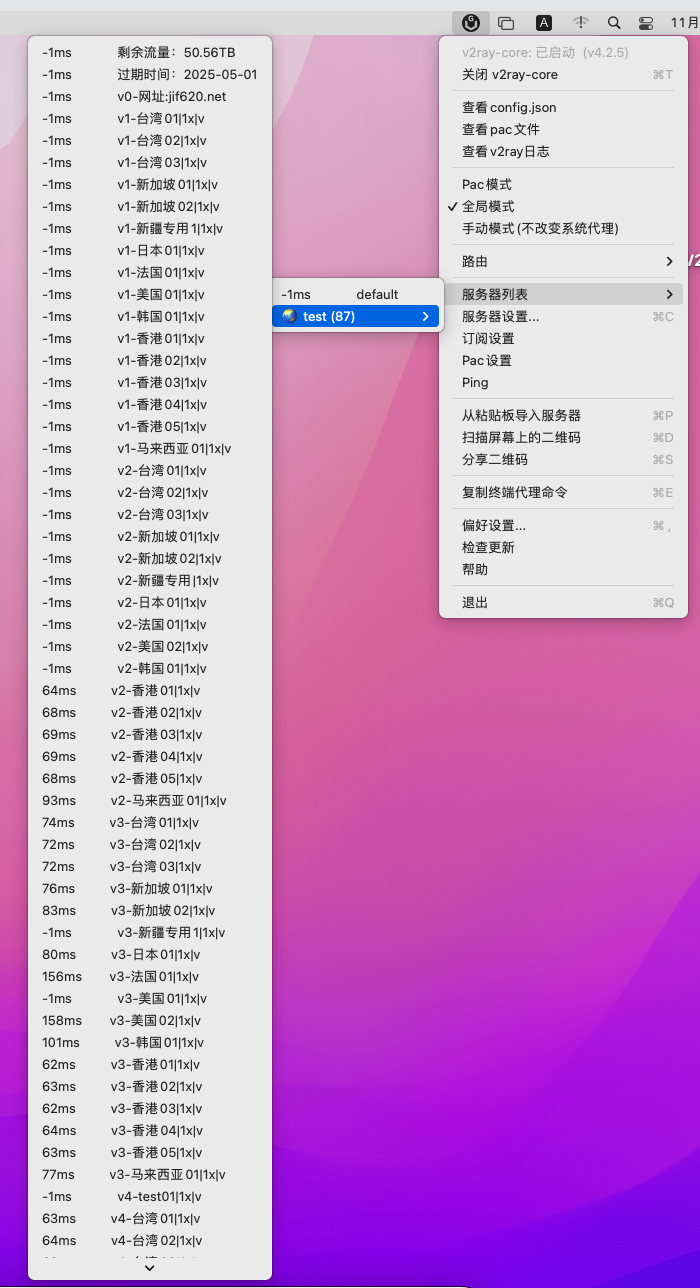
Task: Enable Pac模式 proxy mode
Action: tap(487, 184)
